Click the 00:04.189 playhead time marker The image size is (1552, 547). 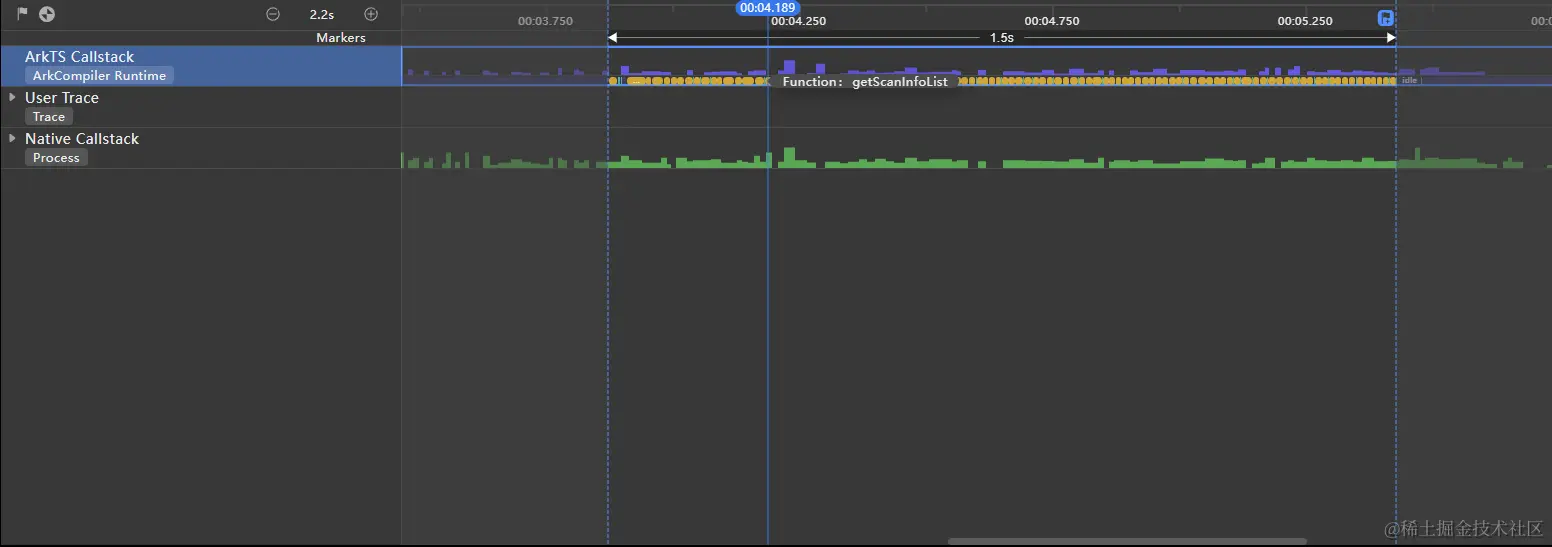(768, 8)
